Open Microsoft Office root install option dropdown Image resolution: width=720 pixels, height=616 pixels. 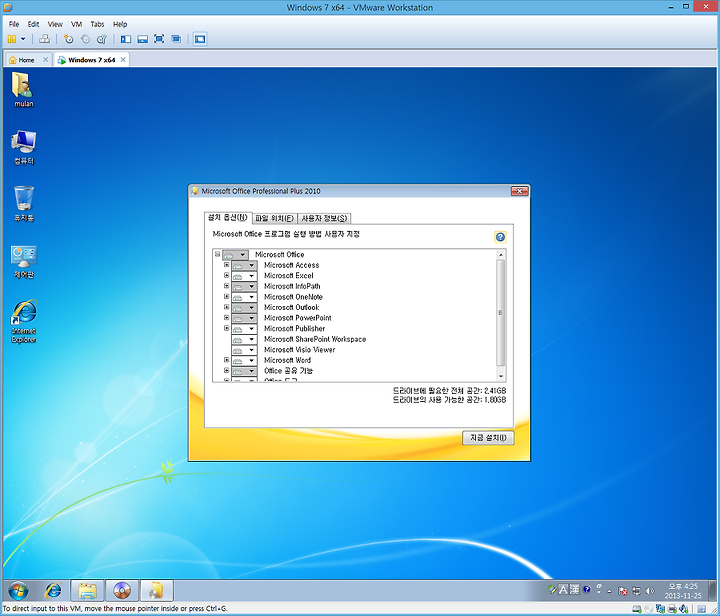pyautogui.click(x=236, y=255)
